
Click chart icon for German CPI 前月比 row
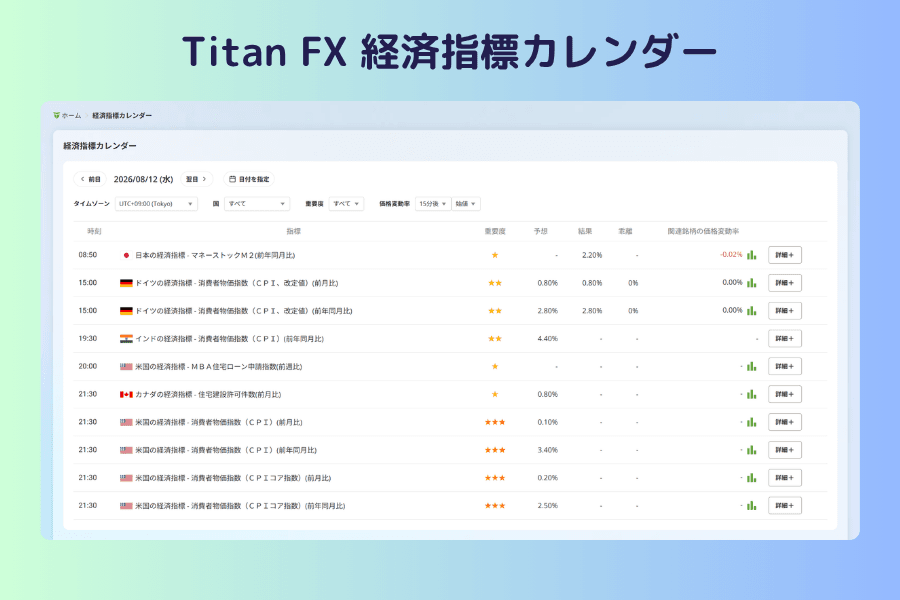[x=751, y=282]
